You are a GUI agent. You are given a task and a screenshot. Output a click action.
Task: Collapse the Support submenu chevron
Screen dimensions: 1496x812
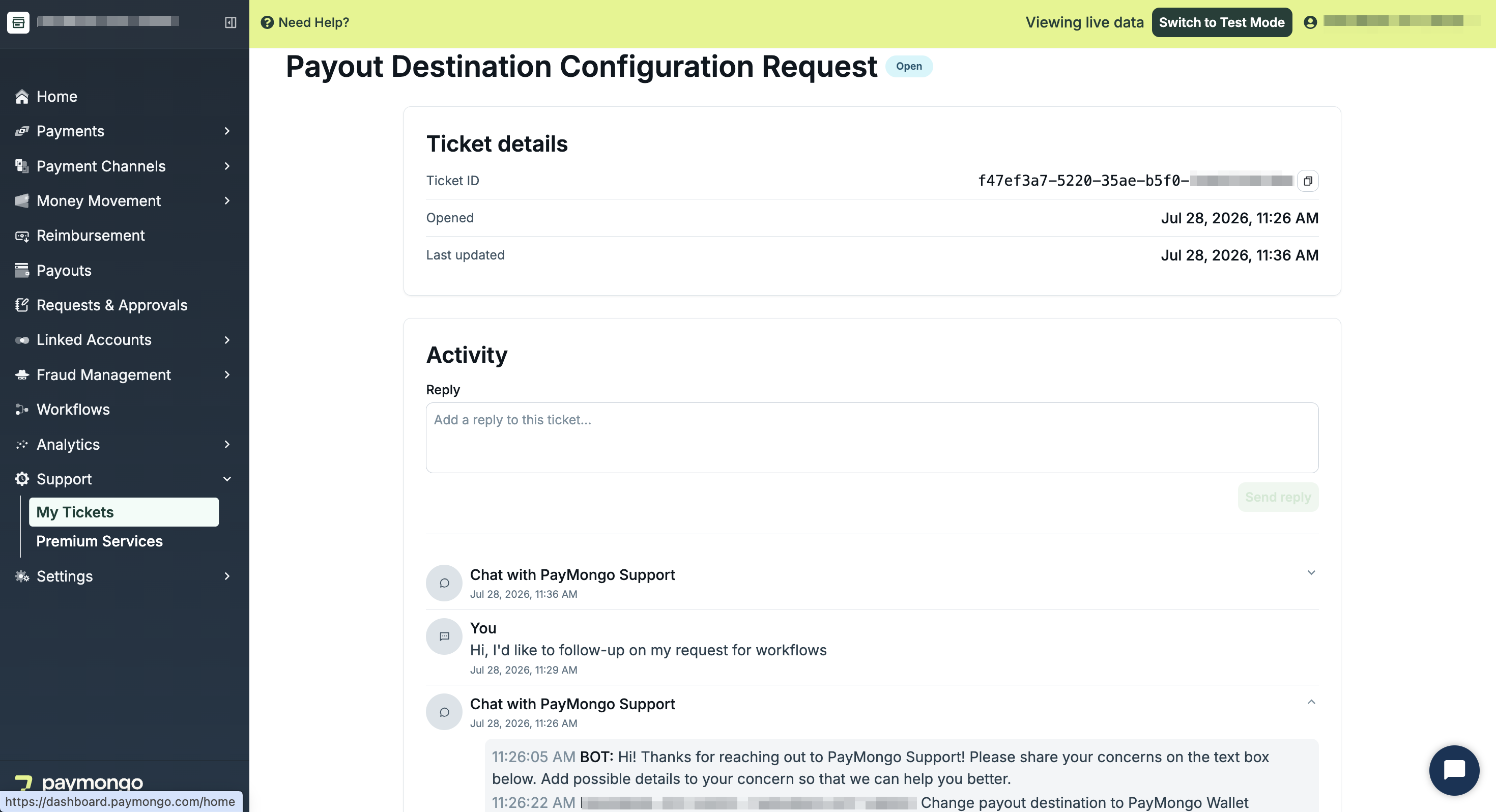(227, 479)
